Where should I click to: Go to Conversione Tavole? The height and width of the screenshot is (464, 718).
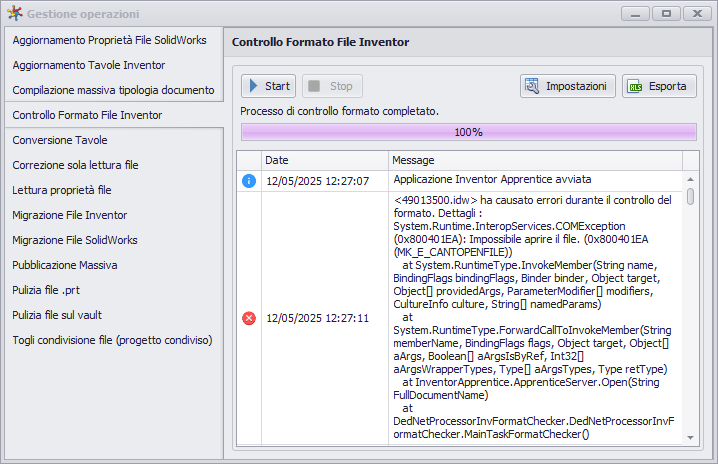pos(60,140)
